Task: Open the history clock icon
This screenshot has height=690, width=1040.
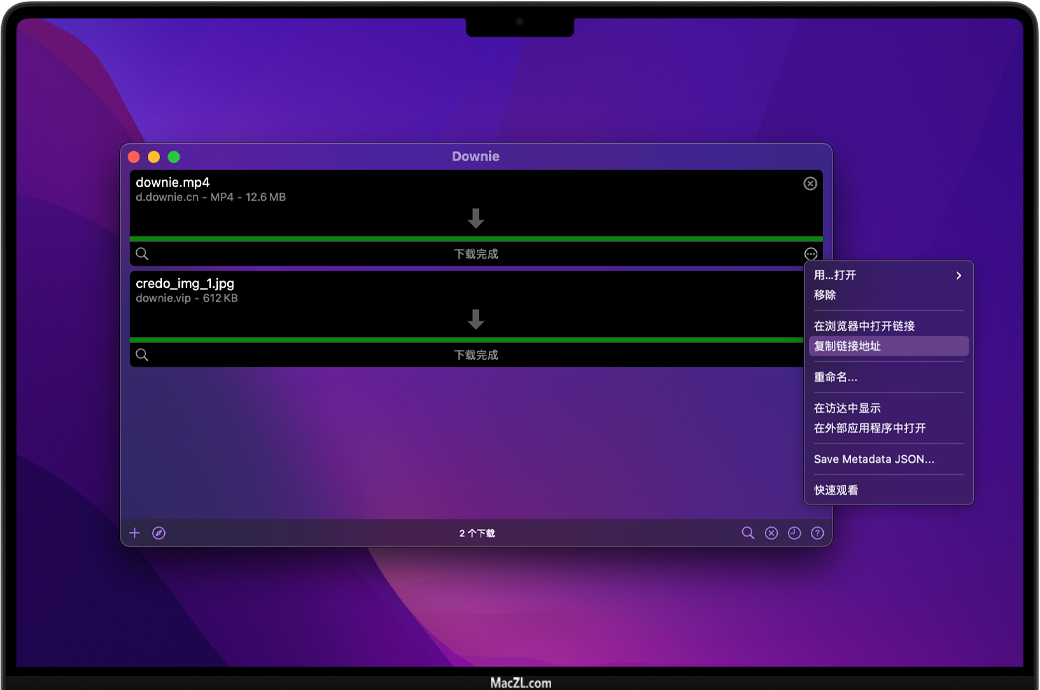Action: click(x=794, y=533)
